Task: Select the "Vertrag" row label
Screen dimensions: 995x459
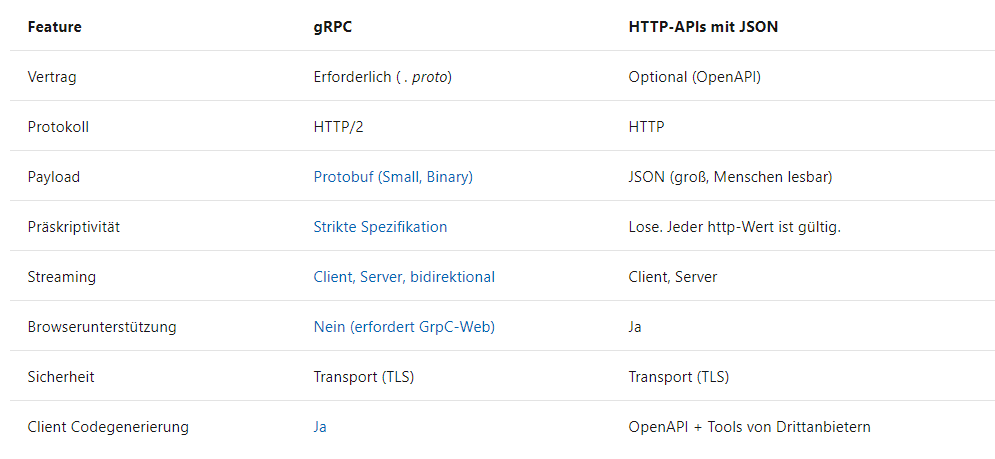Action: tap(53, 77)
